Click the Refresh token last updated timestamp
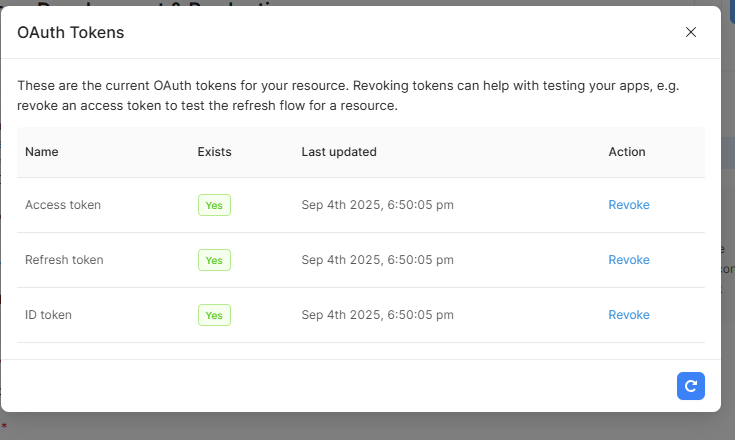The width and height of the screenshot is (735, 440). [377, 260]
